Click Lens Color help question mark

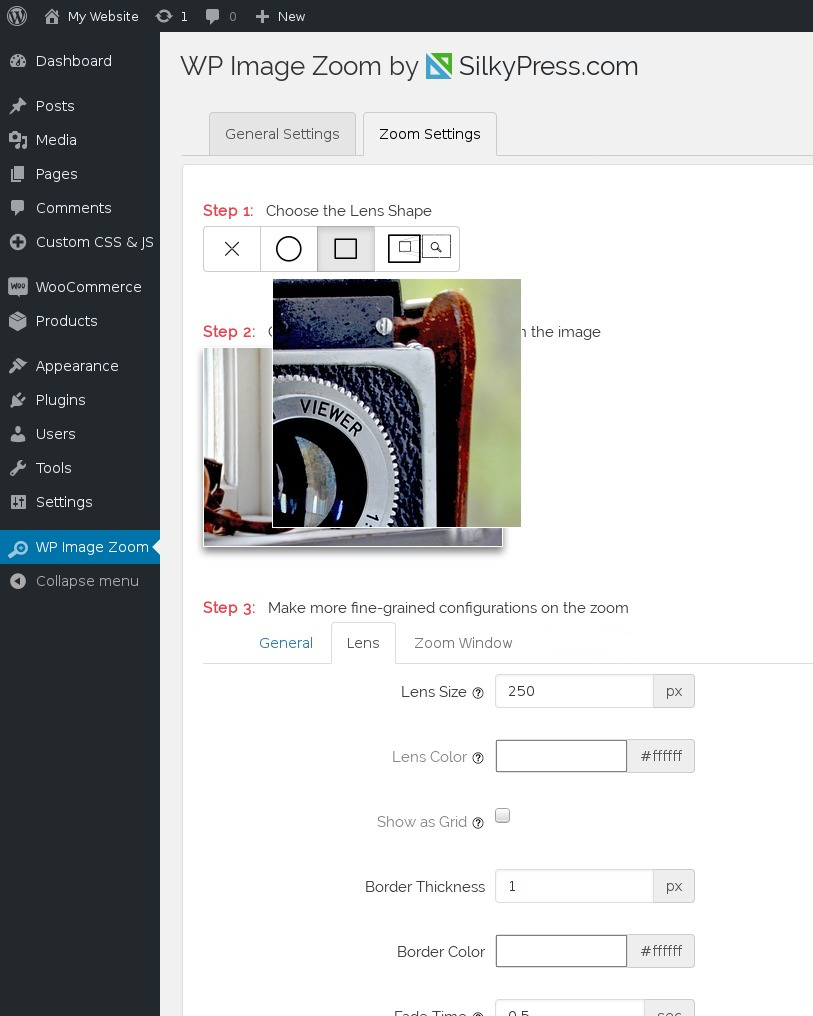click(x=478, y=757)
